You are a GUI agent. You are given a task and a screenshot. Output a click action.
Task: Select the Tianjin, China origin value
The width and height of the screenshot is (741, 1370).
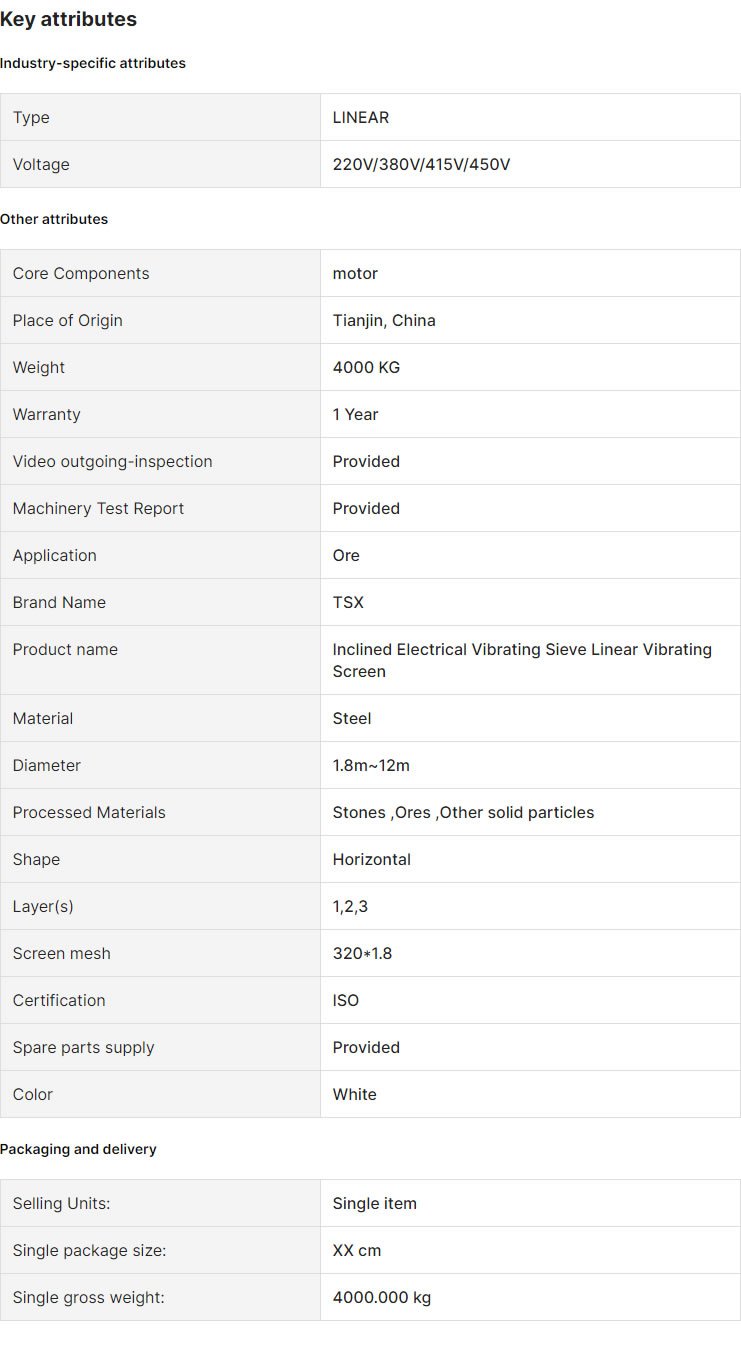[x=384, y=320]
